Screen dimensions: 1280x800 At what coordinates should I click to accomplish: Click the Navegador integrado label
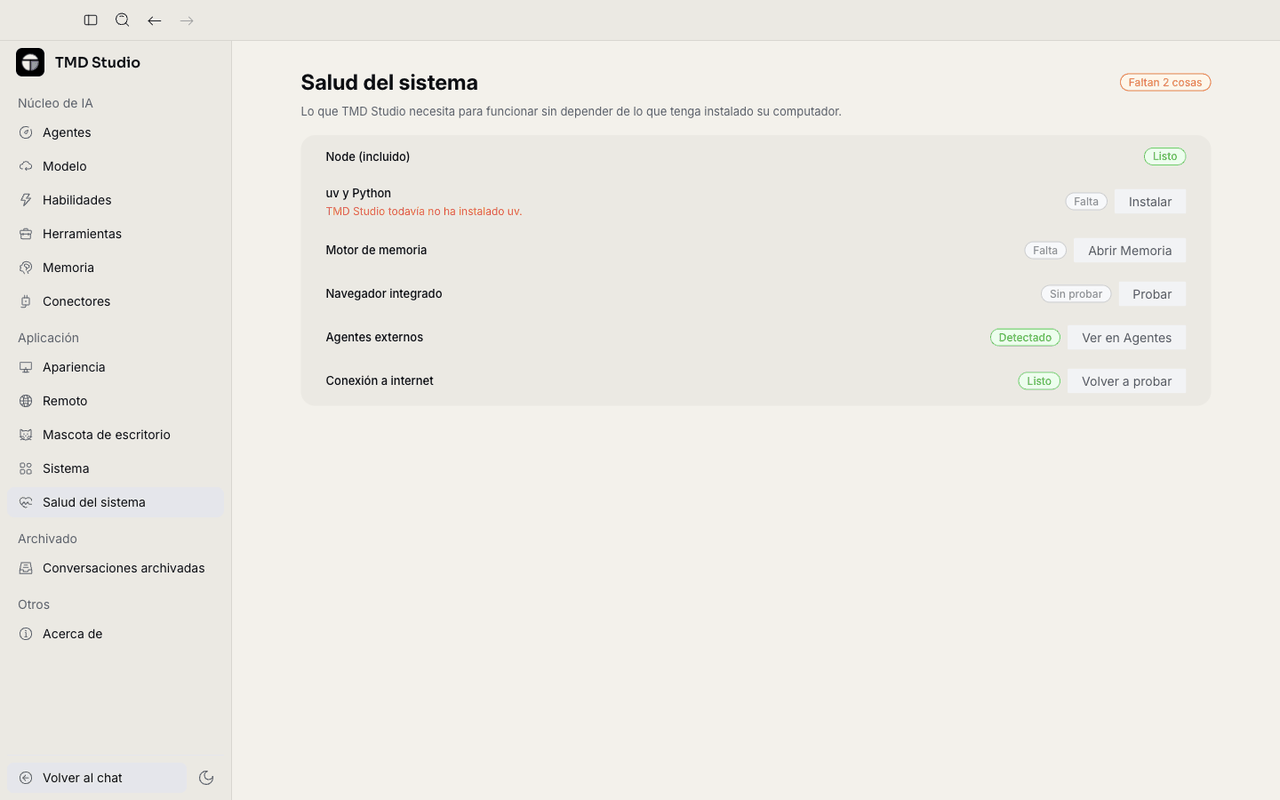pos(384,294)
